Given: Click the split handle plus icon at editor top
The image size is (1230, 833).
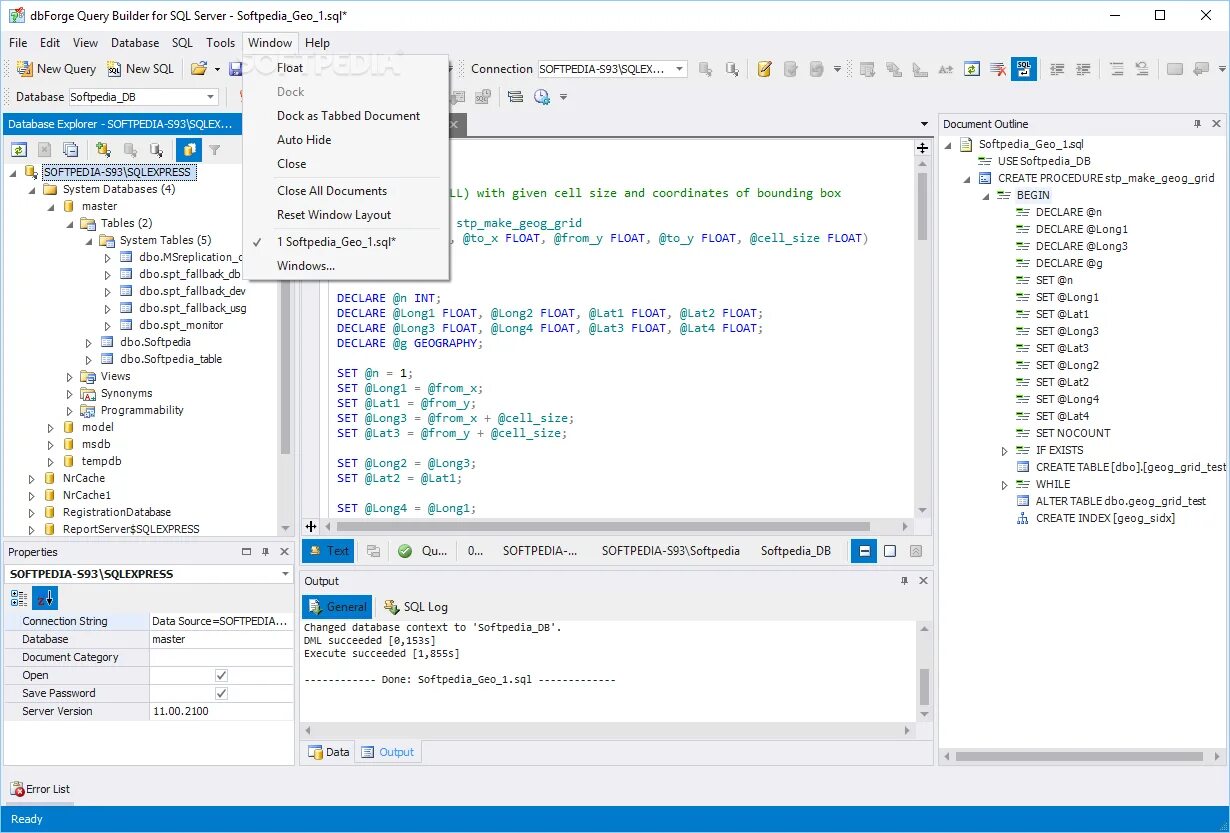Looking at the screenshot, I should click(x=922, y=148).
